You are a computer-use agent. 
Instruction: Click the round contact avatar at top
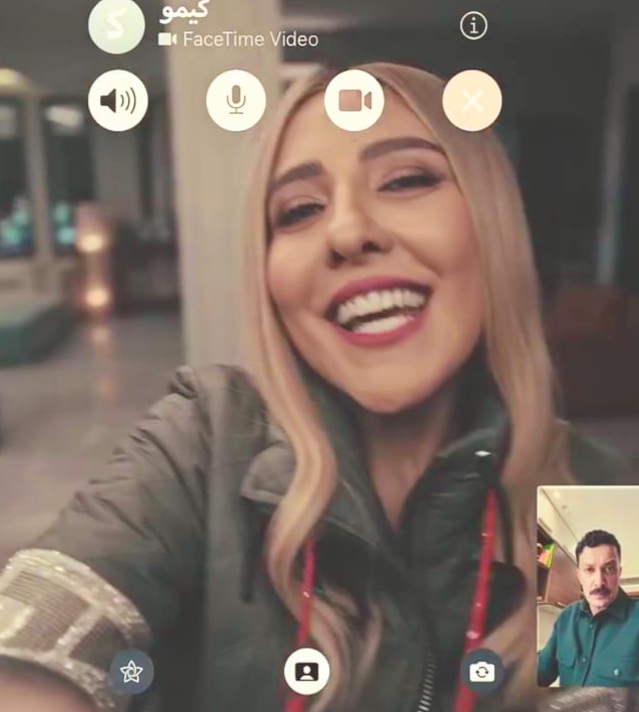coord(116,25)
